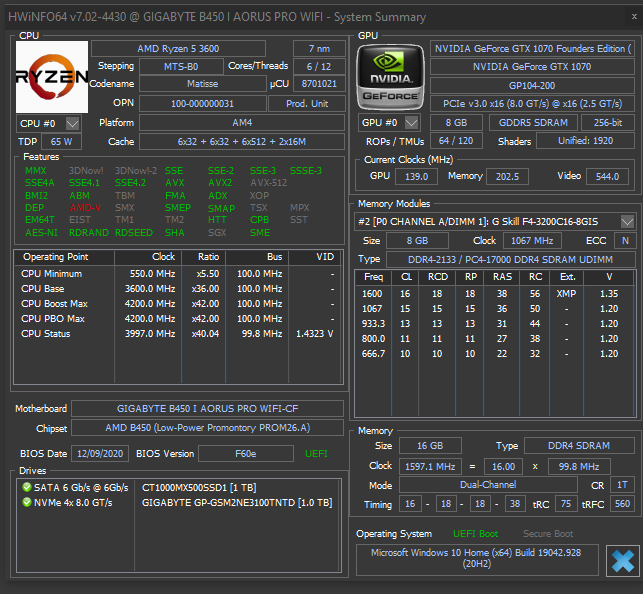Select the CPU Status row
This screenshot has height=594, width=643.
click(x=178, y=334)
